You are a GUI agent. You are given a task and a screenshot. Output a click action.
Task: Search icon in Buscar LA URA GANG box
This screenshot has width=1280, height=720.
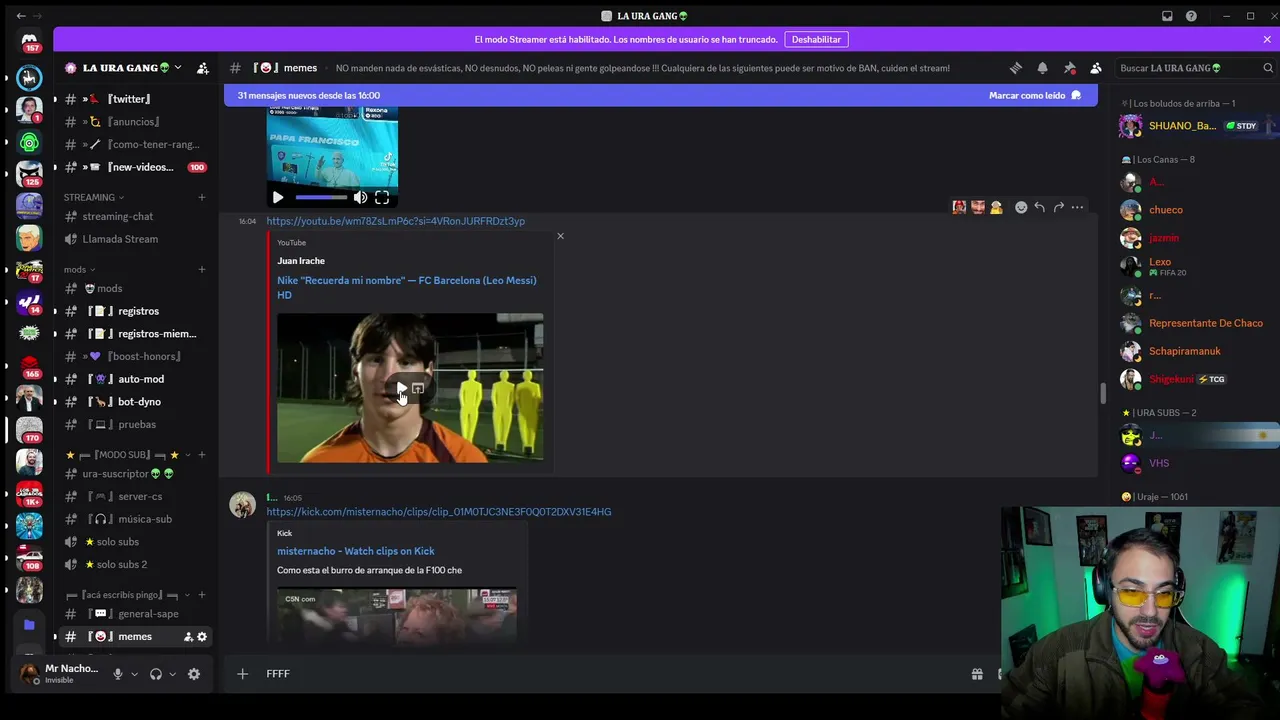[1268, 68]
